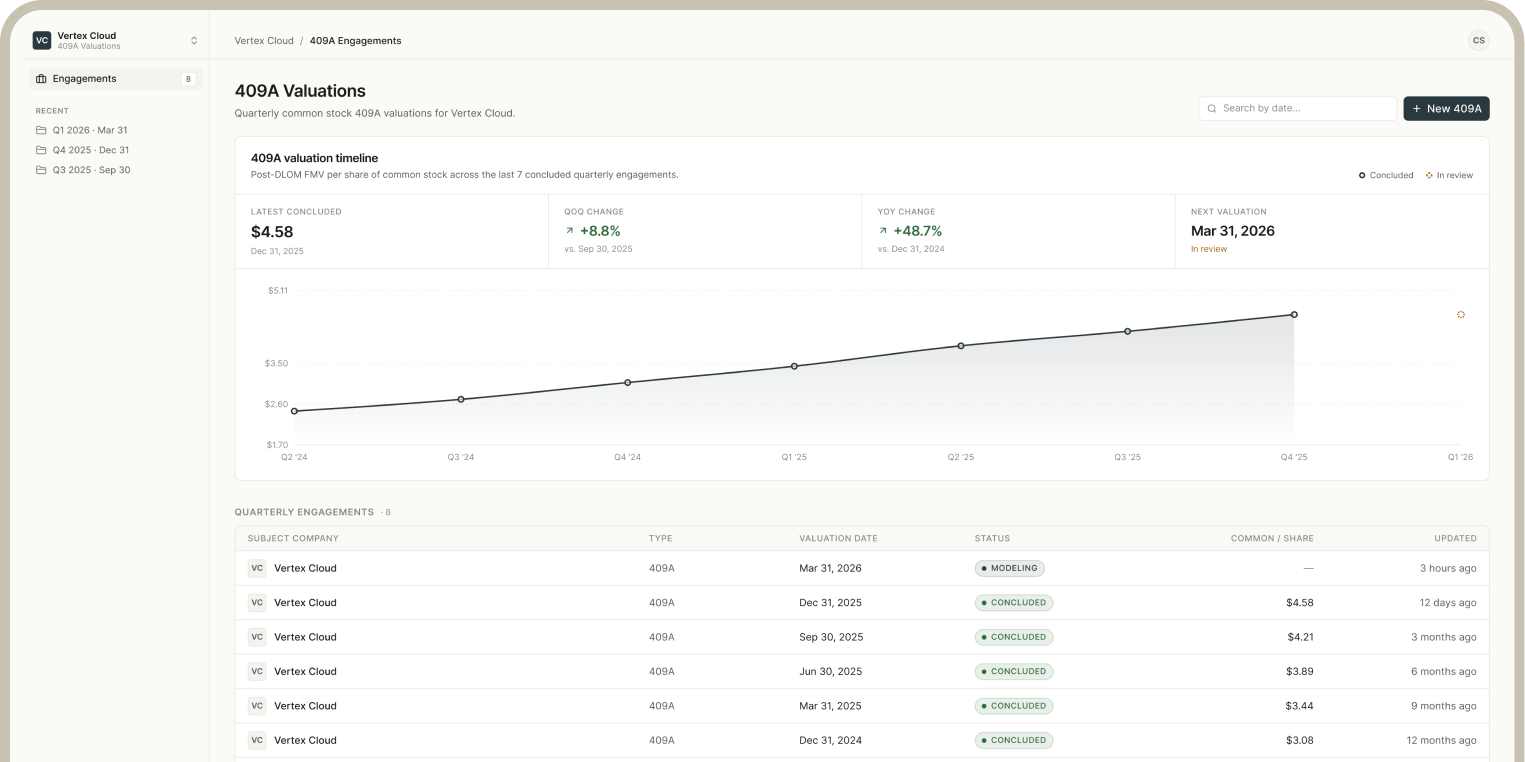Open the Mar 31, 2026 engagement row

pyautogui.click(x=862, y=568)
